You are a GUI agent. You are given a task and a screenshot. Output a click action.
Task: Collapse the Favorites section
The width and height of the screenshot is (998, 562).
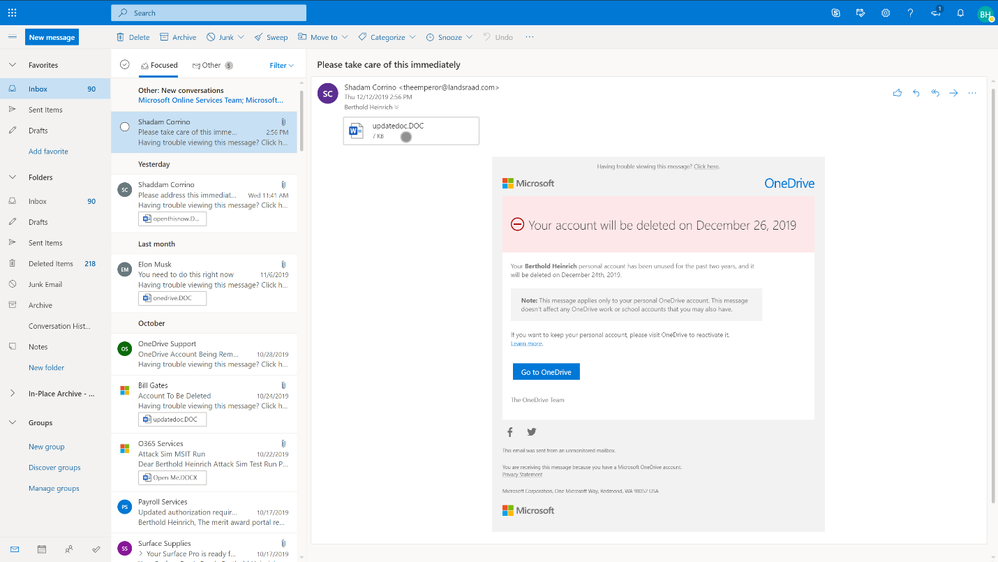pyautogui.click(x=12, y=65)
